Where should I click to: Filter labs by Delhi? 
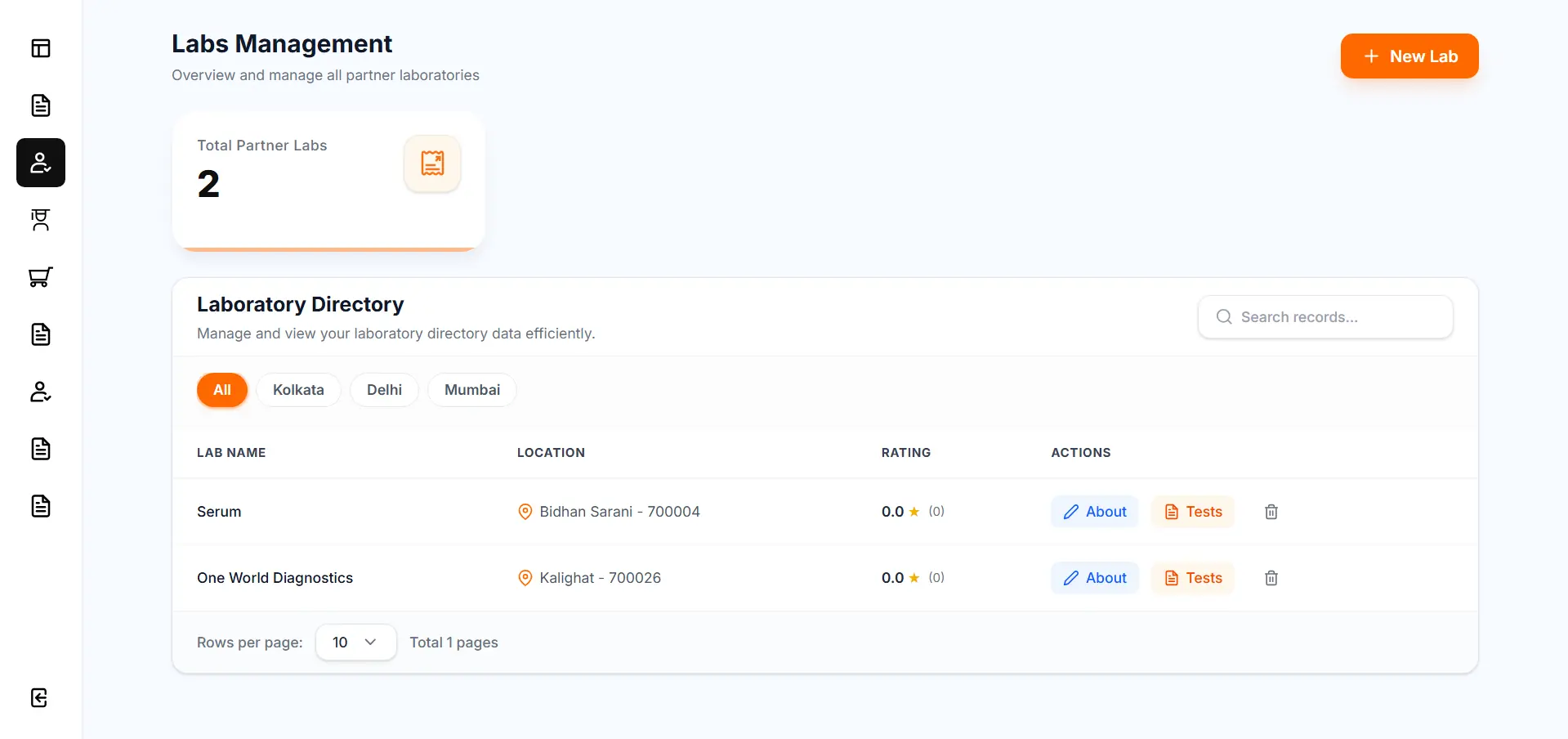(x=384, y=390)
